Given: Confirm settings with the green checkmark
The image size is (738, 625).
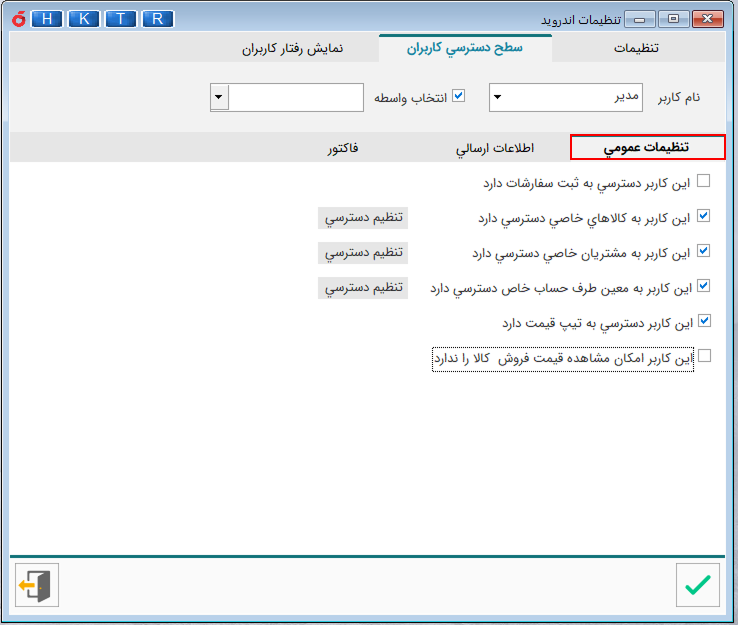Looking at the screenshot, I should [697, 585].
